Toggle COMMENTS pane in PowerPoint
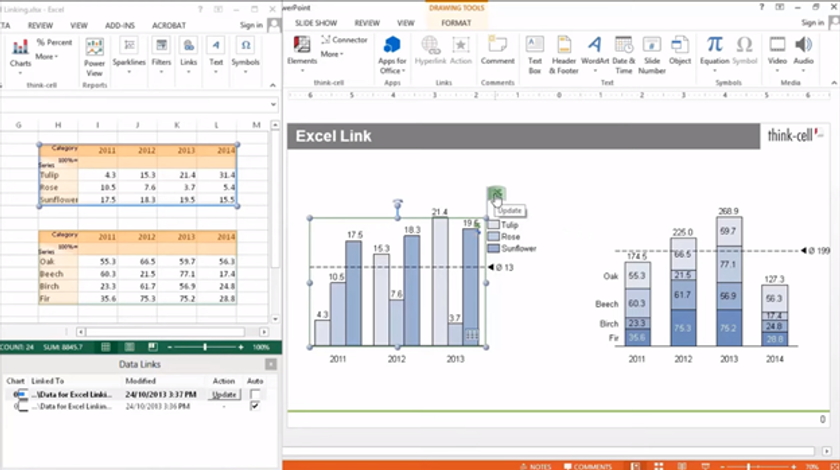 588,466
